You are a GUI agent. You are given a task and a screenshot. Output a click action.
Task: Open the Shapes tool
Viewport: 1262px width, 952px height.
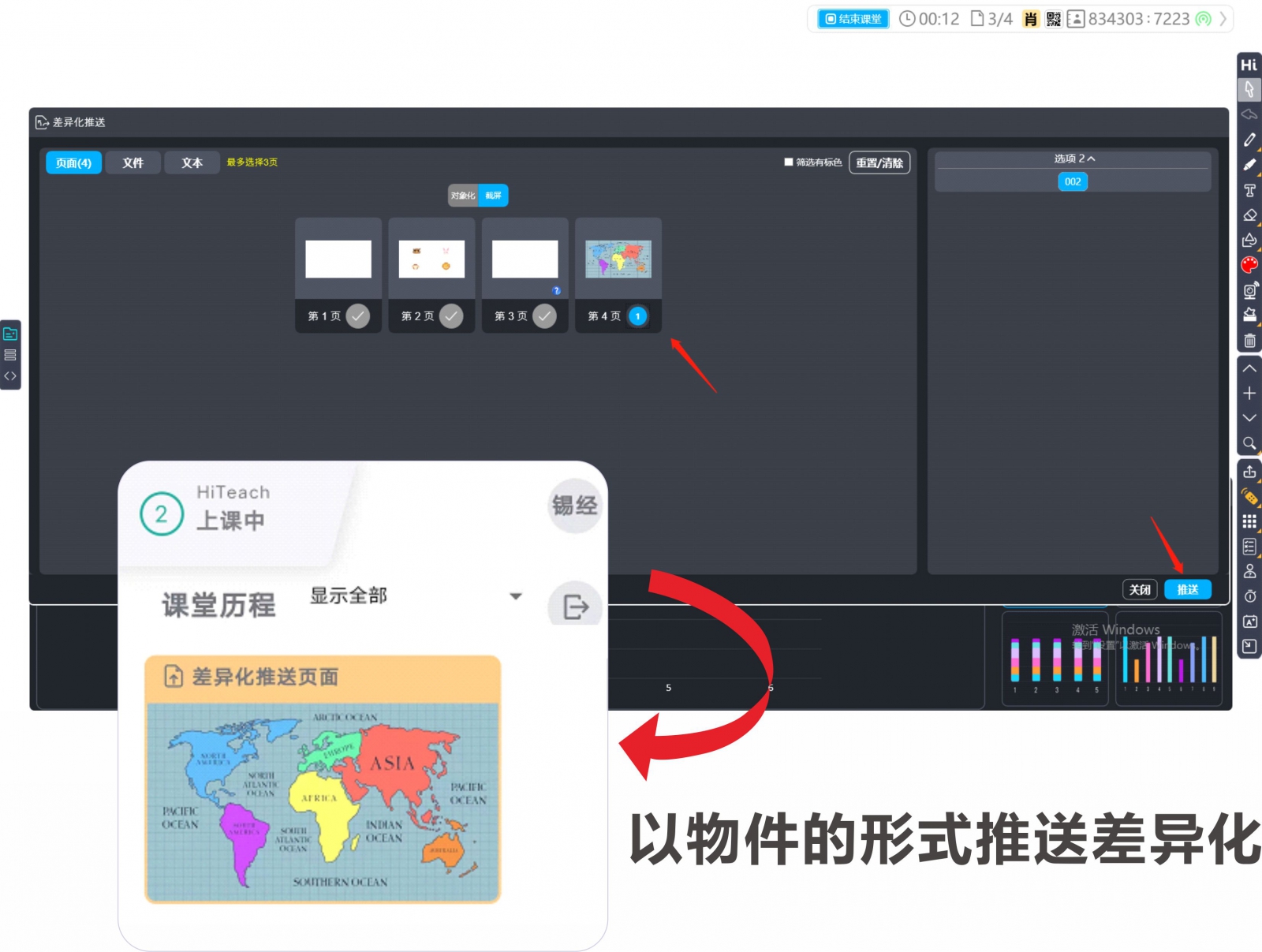(1249, 240)
